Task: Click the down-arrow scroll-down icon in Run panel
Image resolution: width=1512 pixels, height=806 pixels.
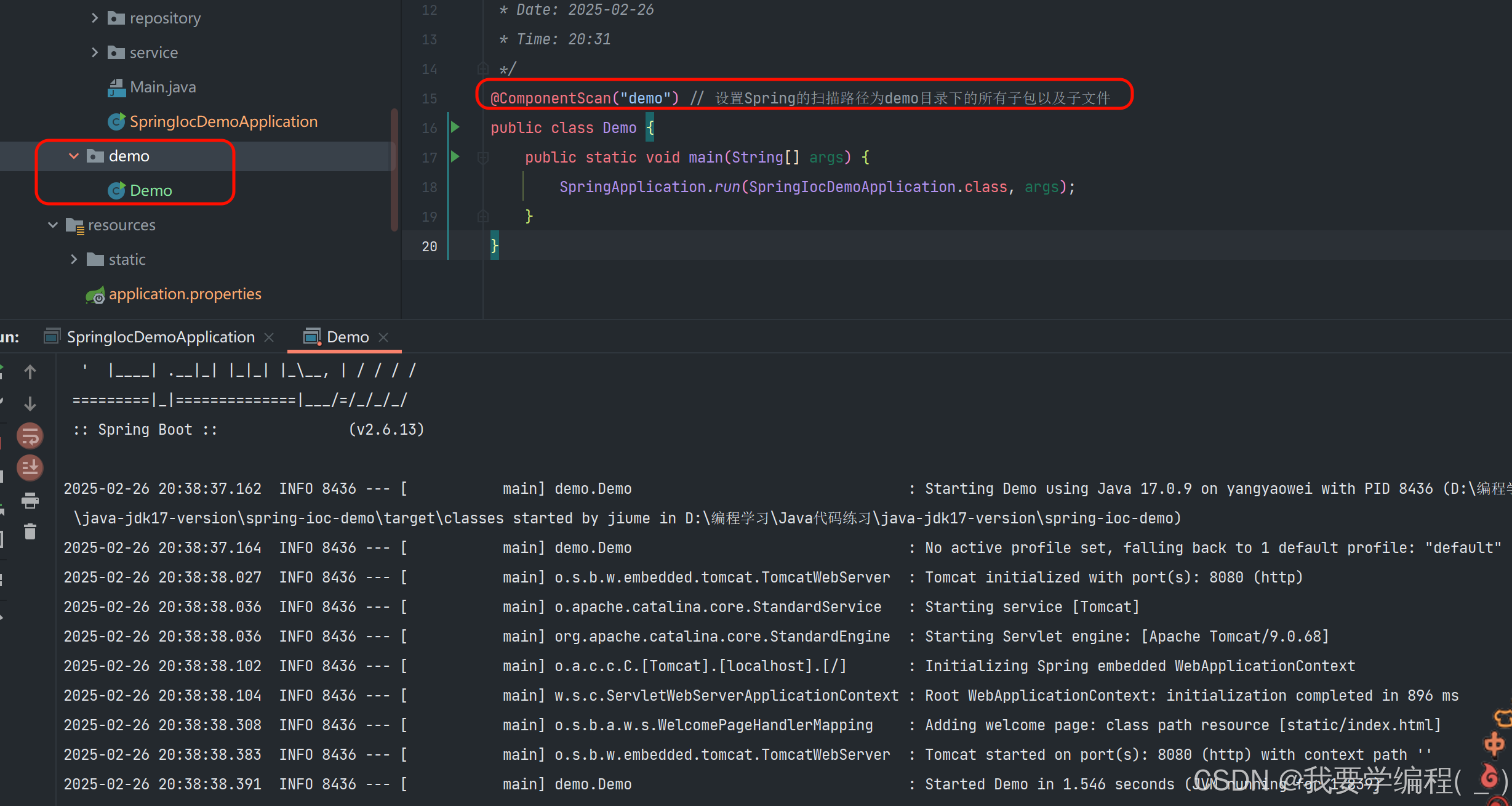Action: coord(30,404)
